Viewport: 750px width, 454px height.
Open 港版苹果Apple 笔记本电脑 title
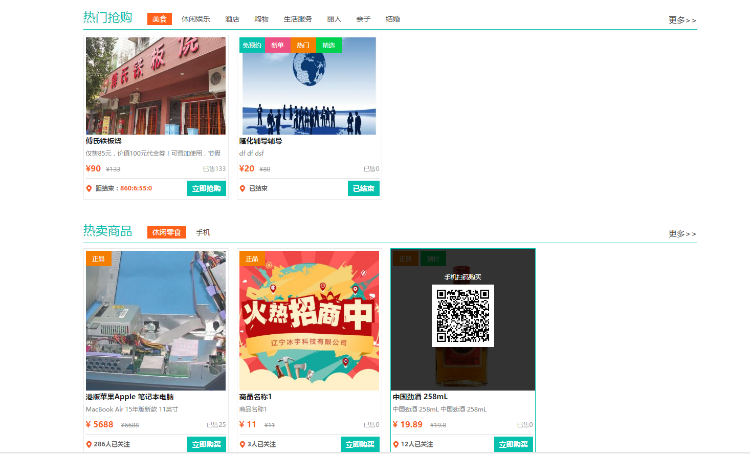click(x=130, y=397)
